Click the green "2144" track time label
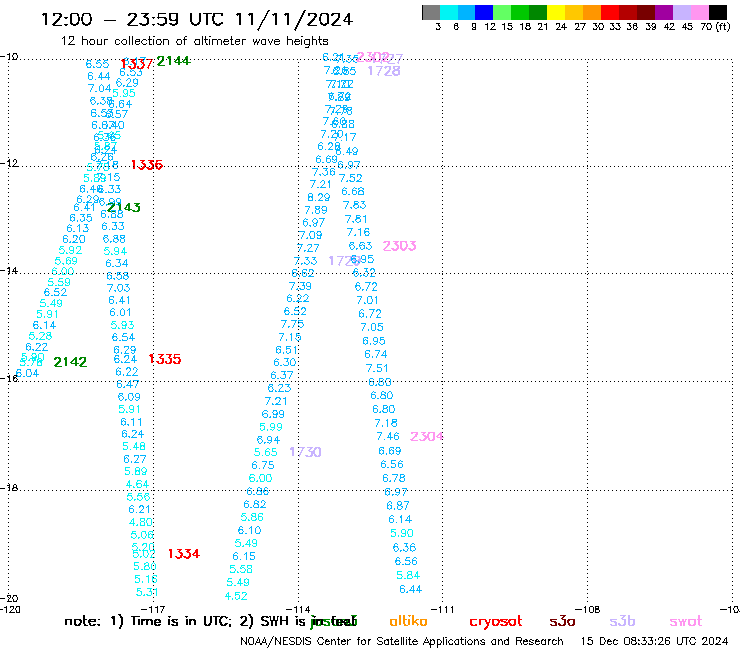Image resolution: width=740 pixels, height=650 pixels. tap(173, 61)
